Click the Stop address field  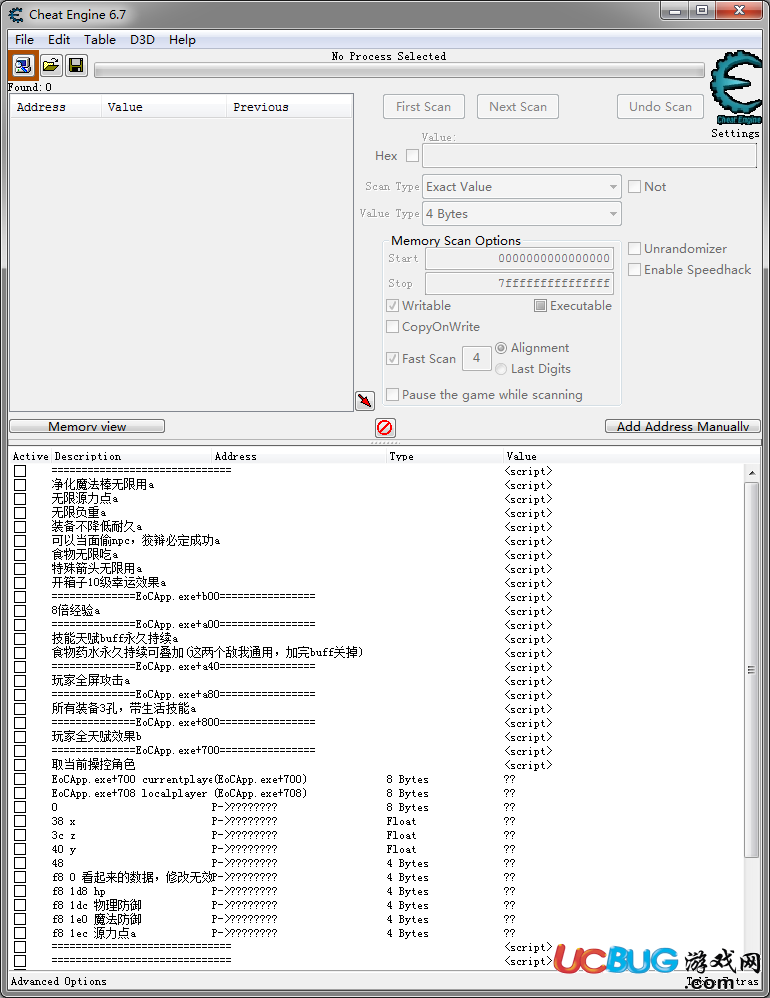click(519, 283)
